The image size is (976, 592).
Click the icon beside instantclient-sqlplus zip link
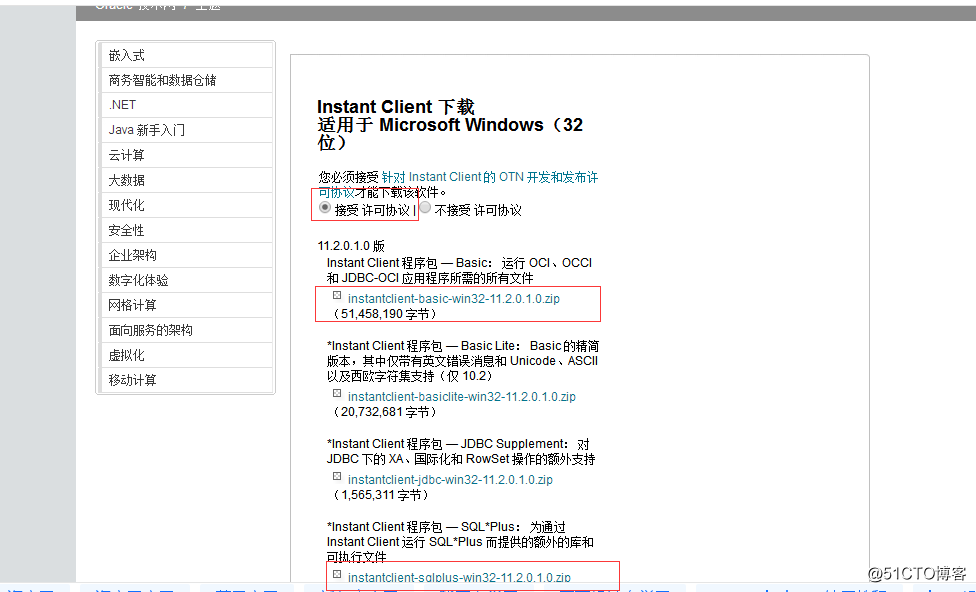337,574
